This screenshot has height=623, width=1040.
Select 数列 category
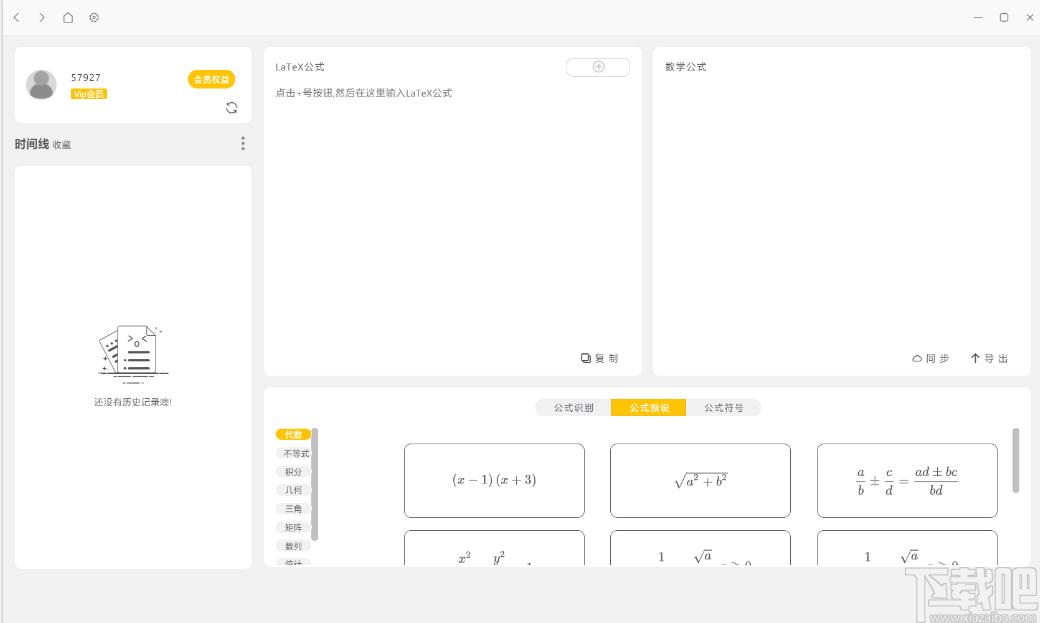293,546
